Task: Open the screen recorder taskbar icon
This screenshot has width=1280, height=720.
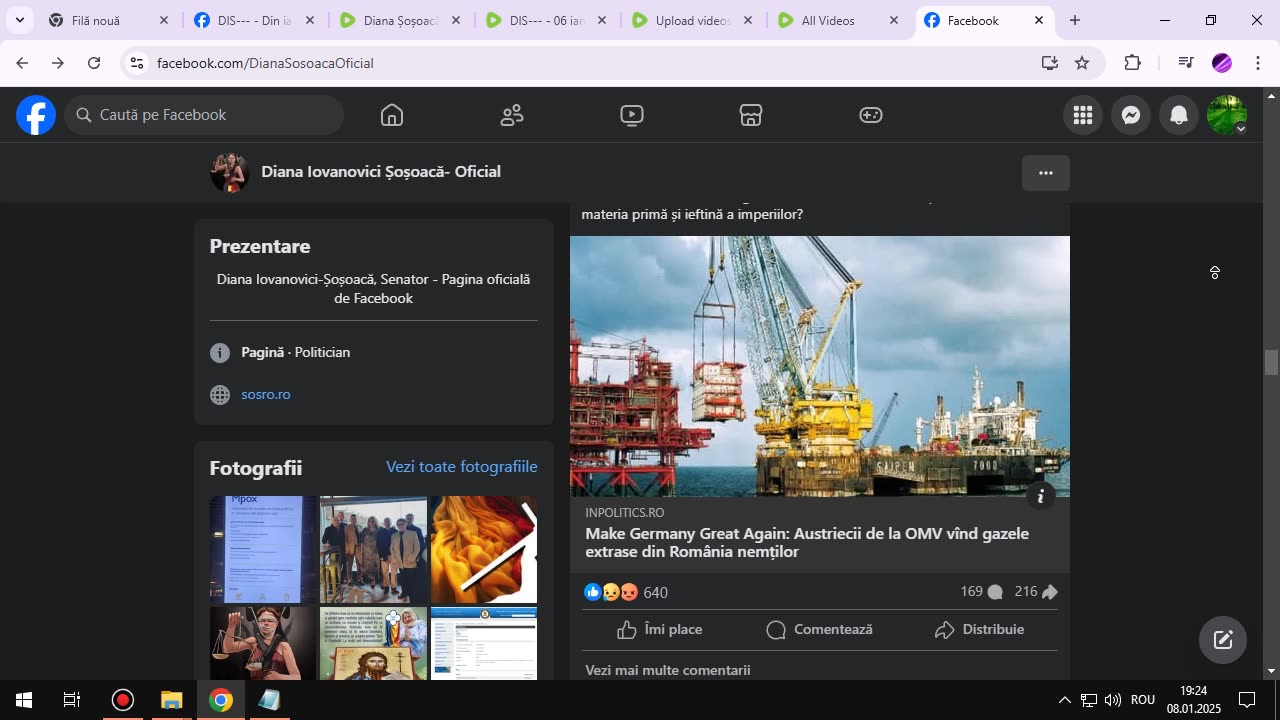Action: [x=123, y=700]
